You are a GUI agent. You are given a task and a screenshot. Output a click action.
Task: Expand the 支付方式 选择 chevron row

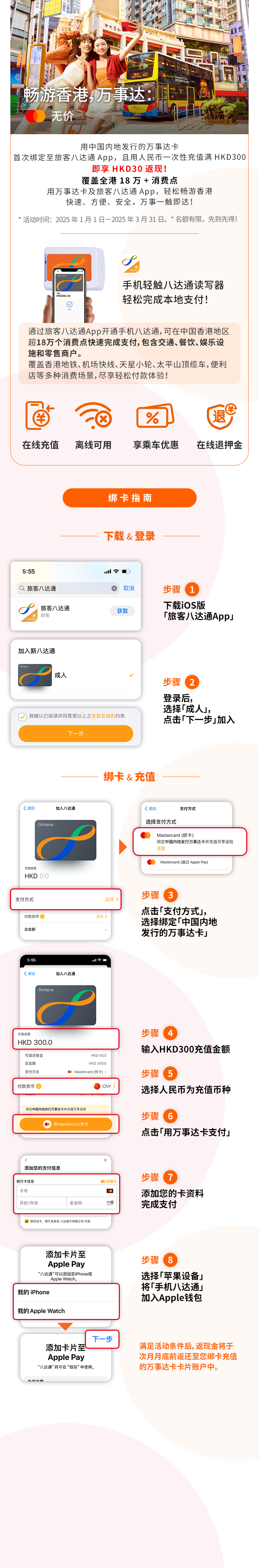(x=65, y=899)
